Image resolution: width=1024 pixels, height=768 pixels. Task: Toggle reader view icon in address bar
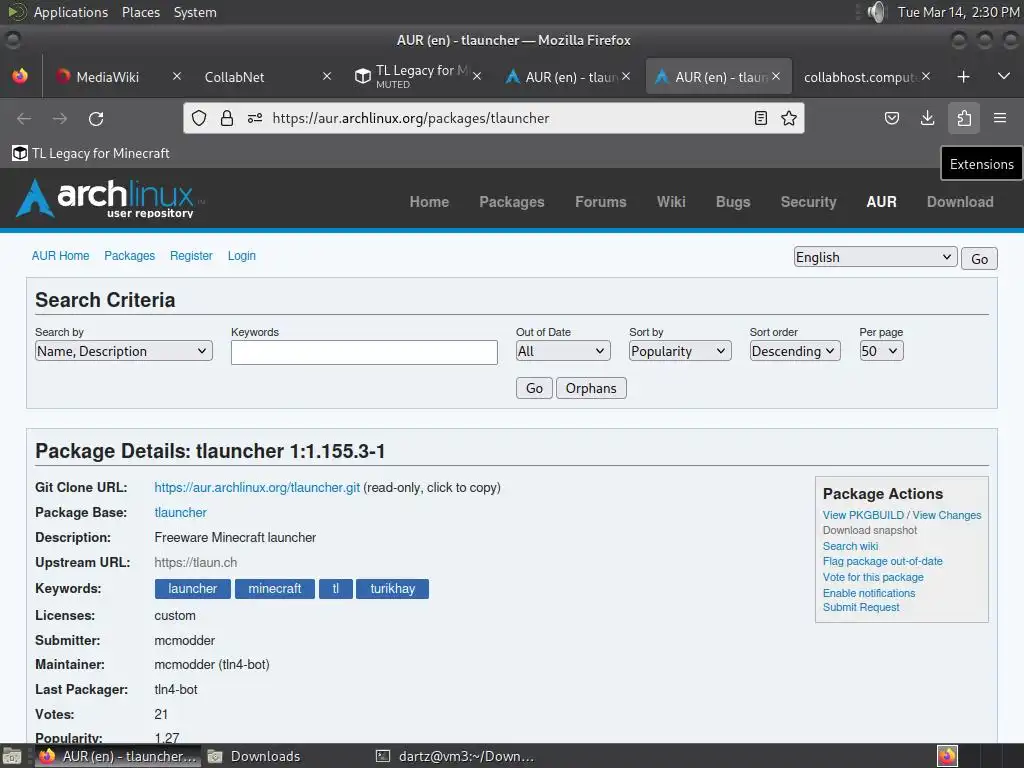[x=761, y=118]
